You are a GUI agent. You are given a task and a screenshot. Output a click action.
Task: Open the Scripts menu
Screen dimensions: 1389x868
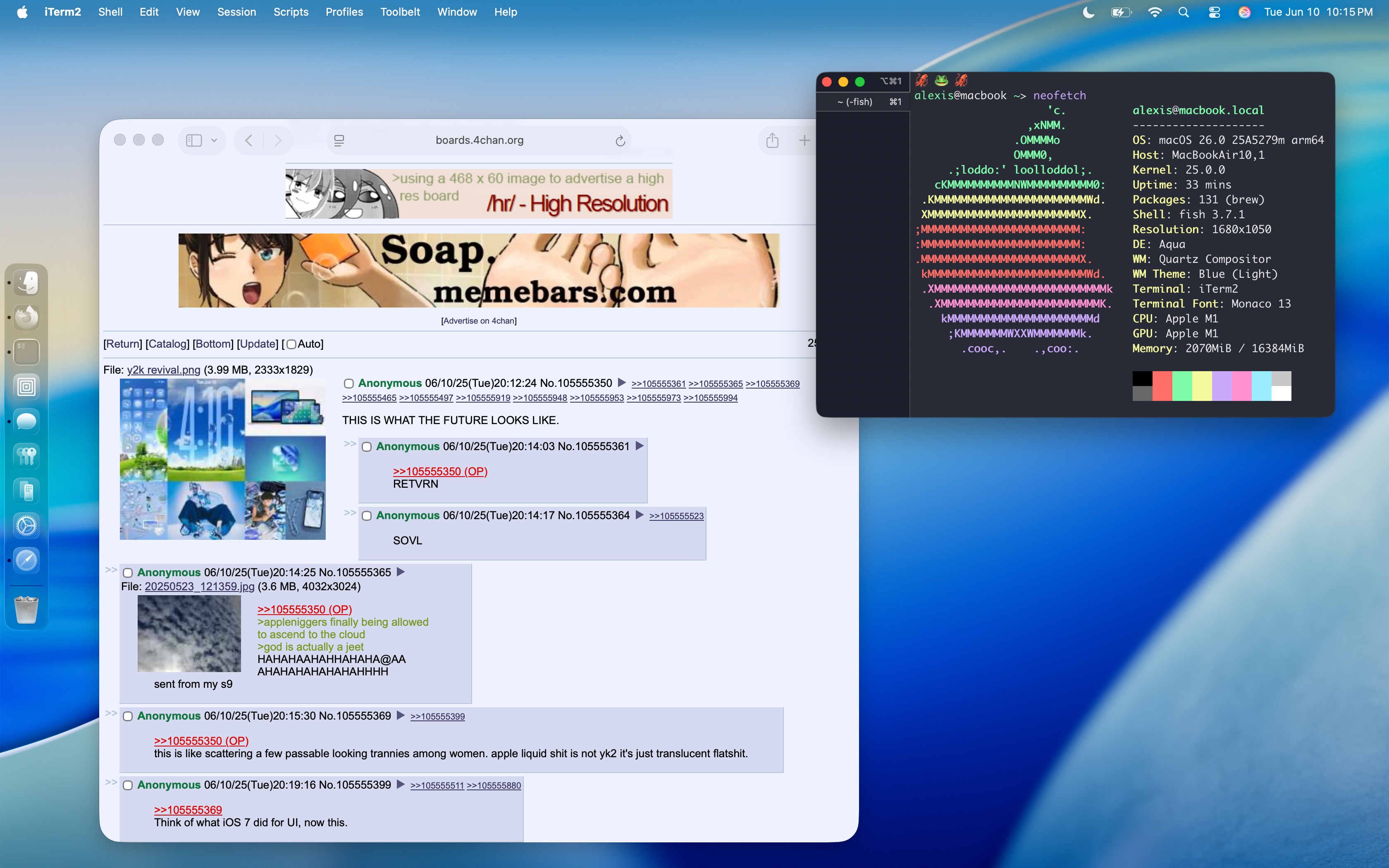[291, 12]
